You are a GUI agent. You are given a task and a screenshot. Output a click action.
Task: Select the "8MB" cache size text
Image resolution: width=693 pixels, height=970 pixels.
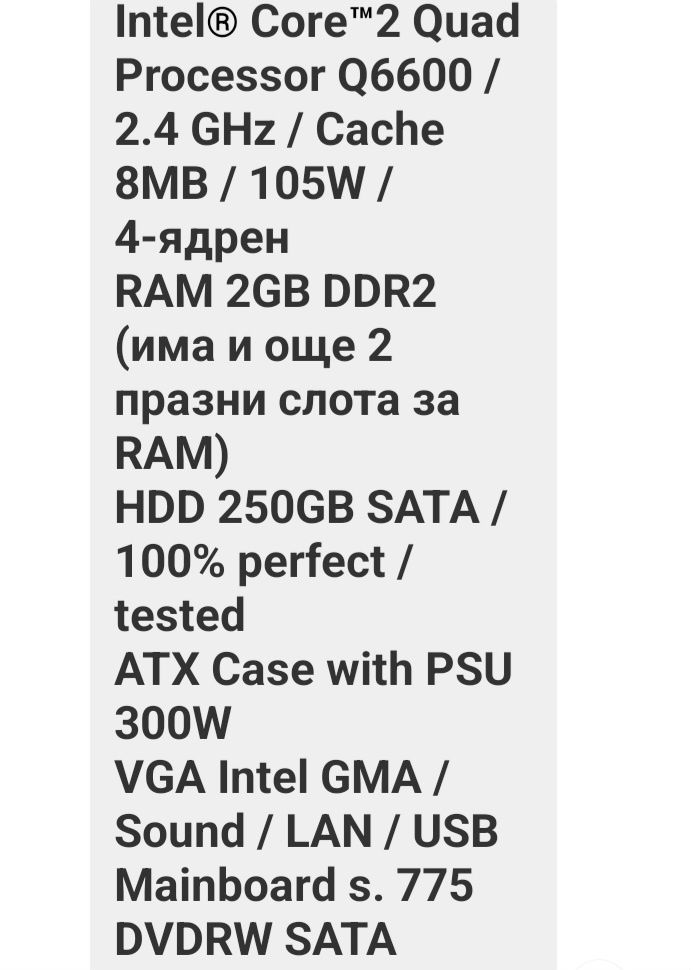click(x=161, y=183)
